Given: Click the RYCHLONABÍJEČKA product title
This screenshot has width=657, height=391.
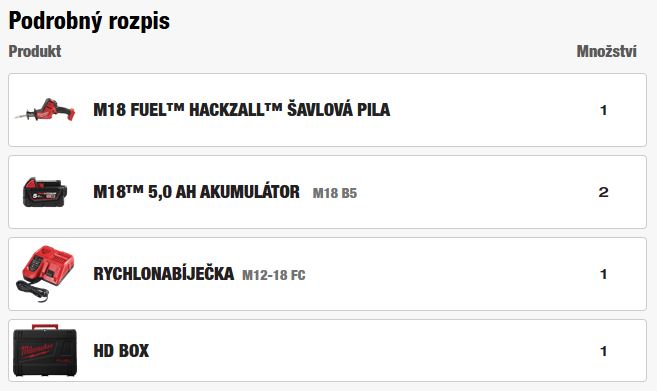Looking at the screenshot, I should pos(163,274).
